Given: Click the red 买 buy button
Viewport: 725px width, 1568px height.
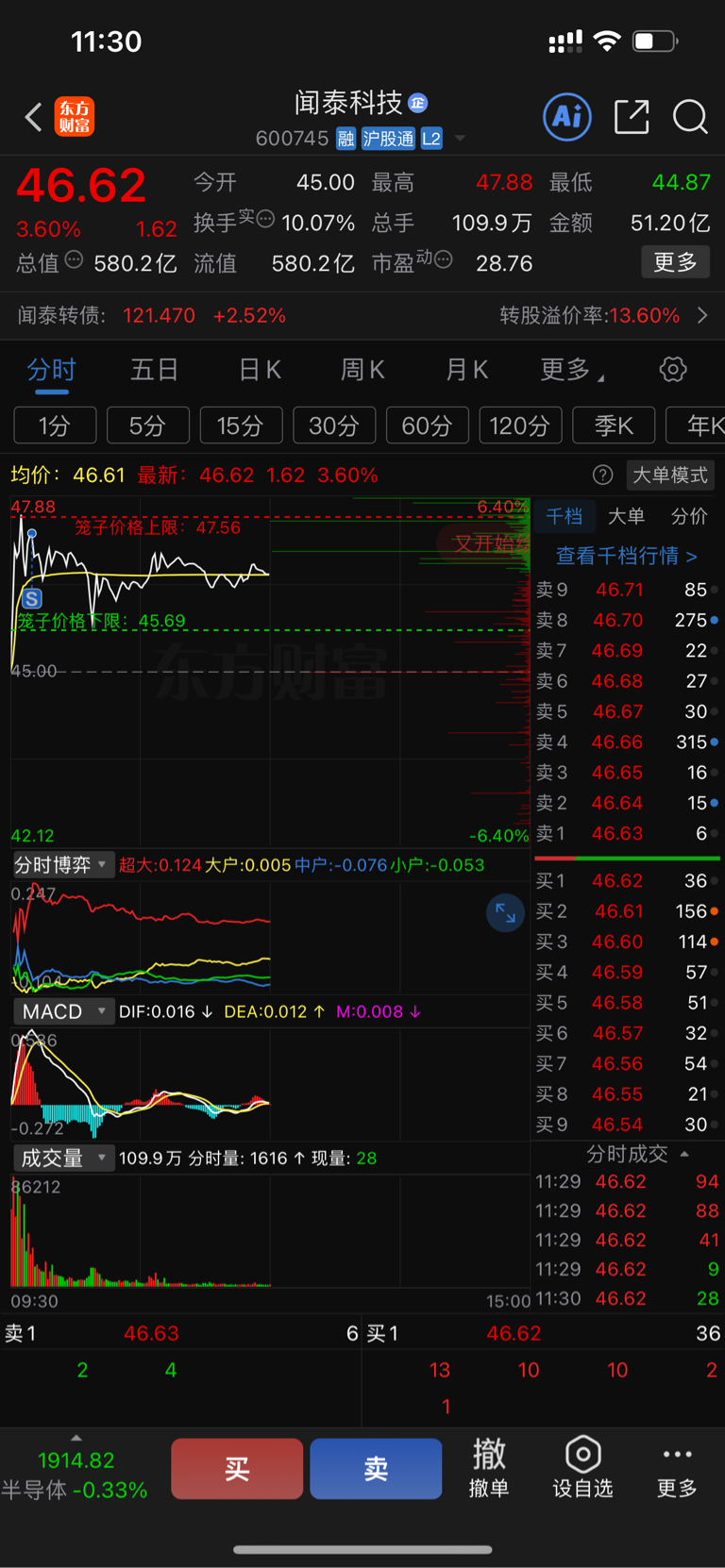Looking at the screenshot, I should 237,1468.
